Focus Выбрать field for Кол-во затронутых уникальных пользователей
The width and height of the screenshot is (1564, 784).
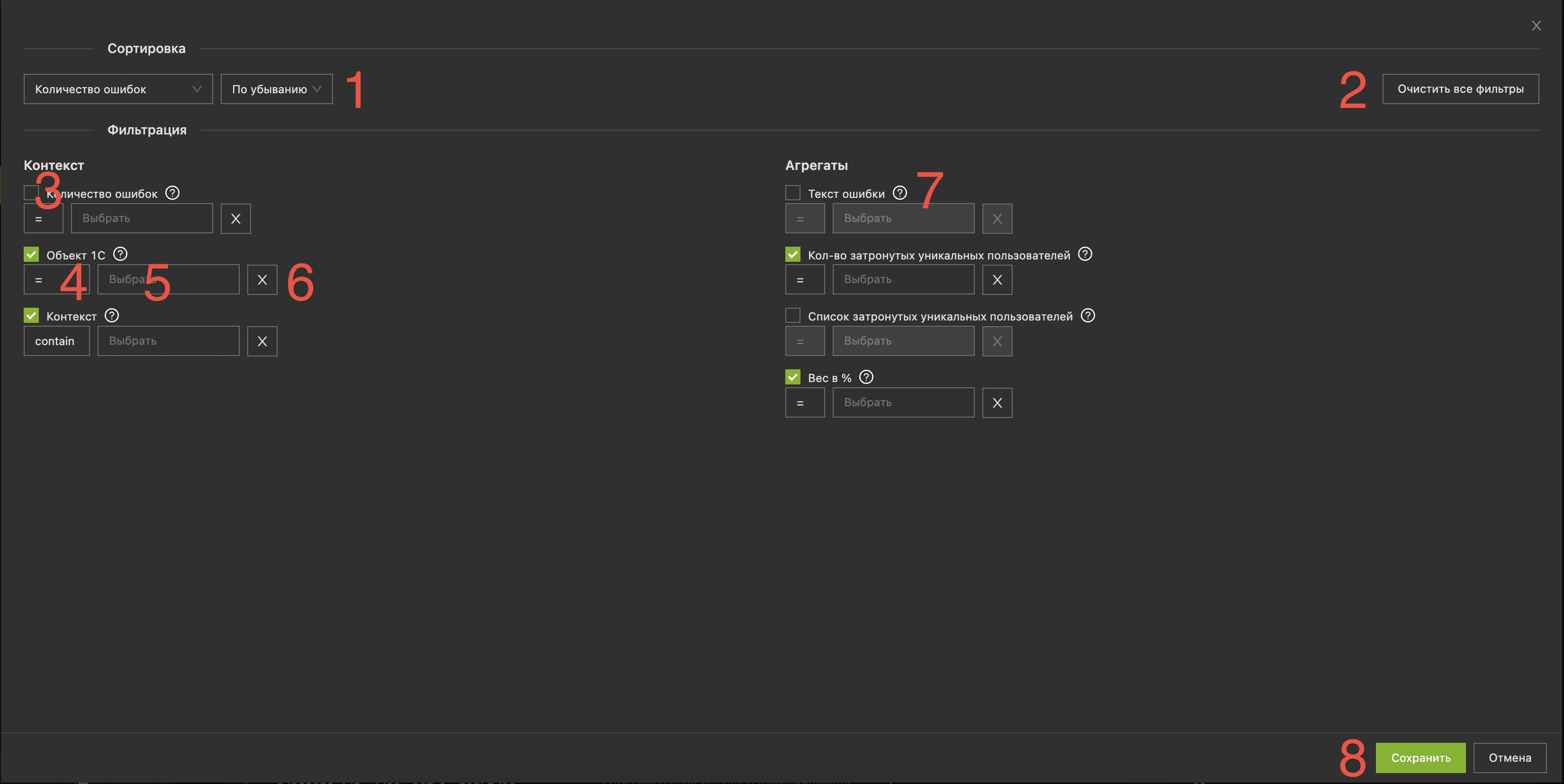(x=903, y=280)
